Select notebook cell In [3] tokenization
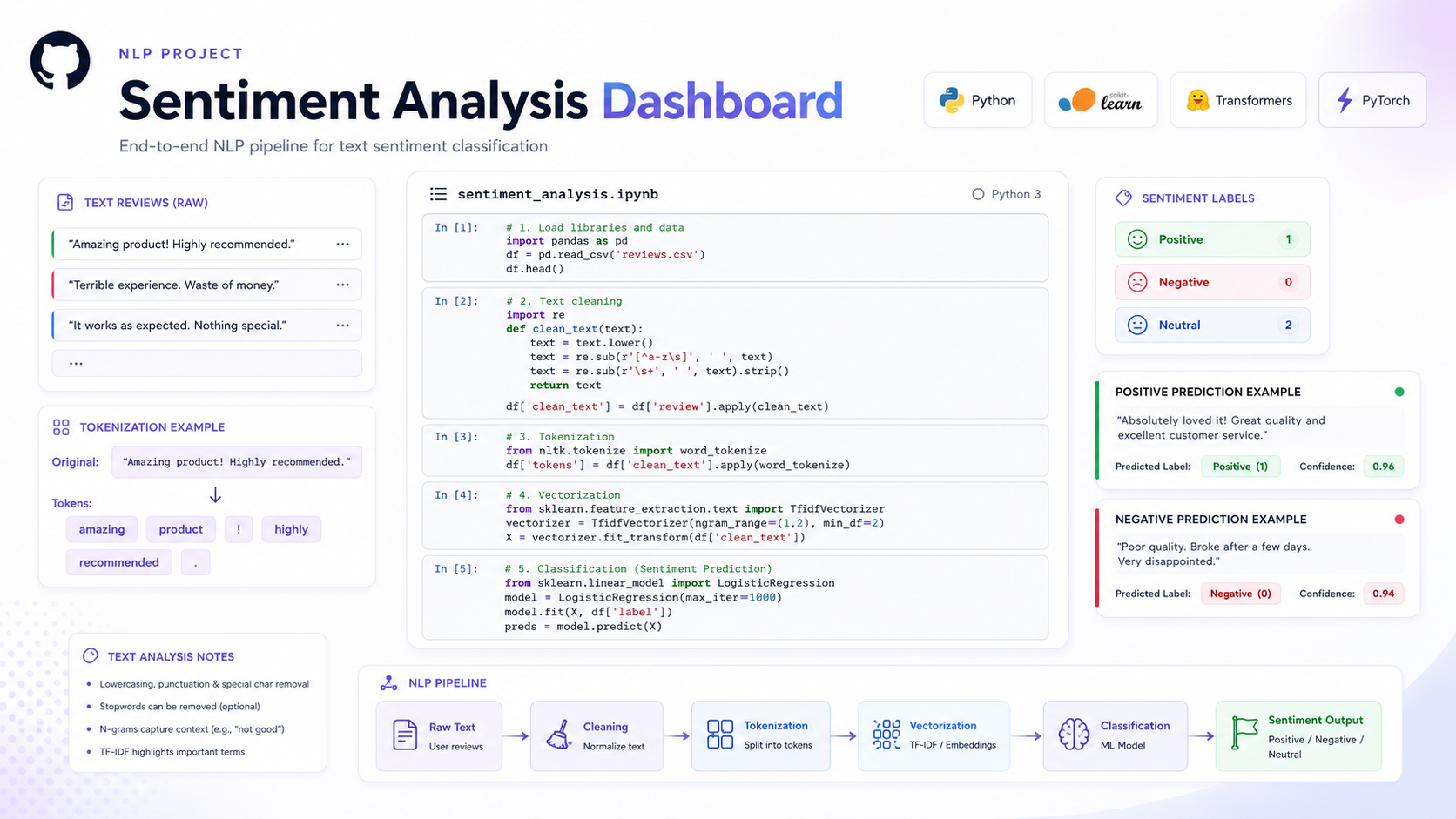The width and height of the screenshot is (1456, 819). pyautogui.click(x=735, y=451)
